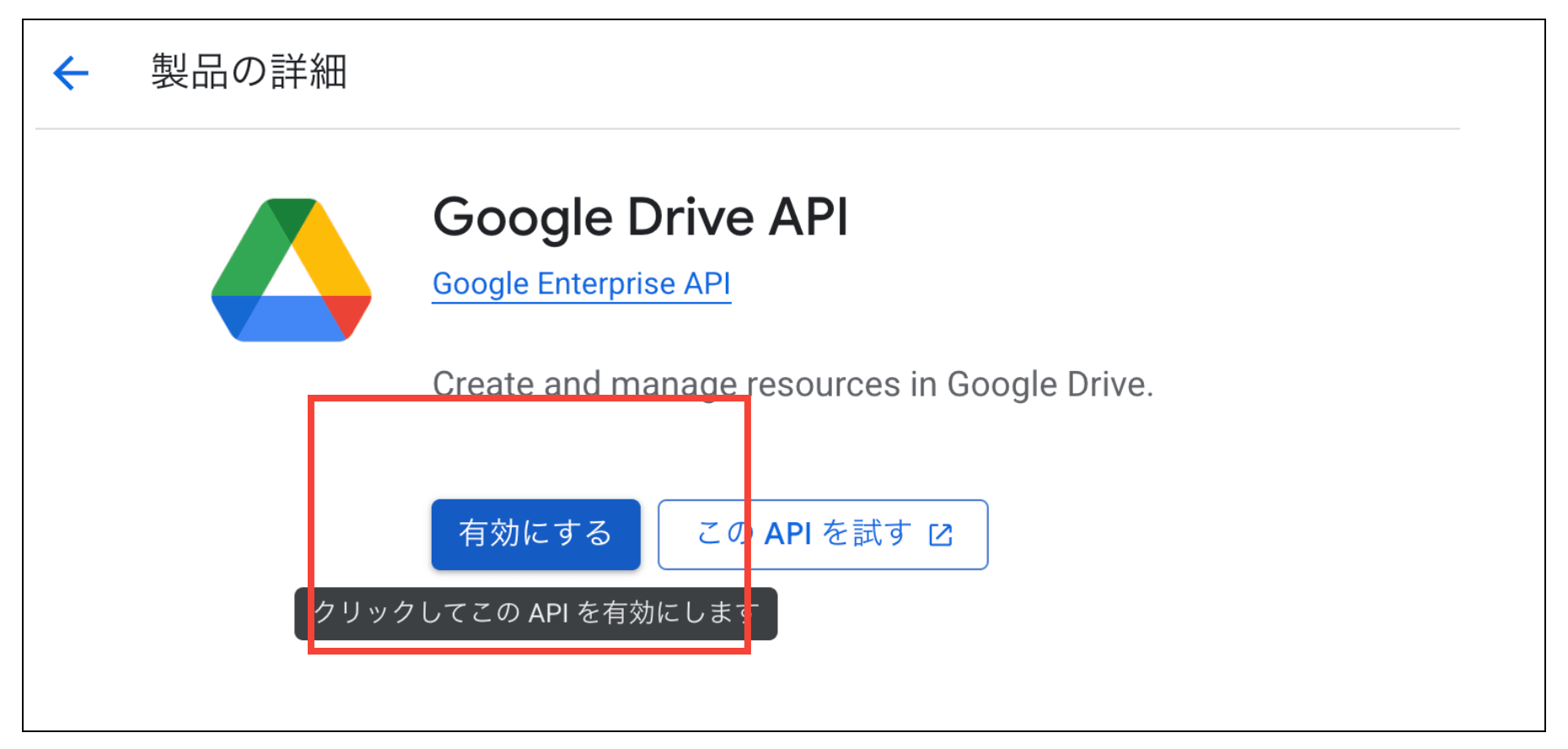Screen dimensions: 1568x749
Task: Click the 製品の詳細 page title
Action: tap(250, 73)
